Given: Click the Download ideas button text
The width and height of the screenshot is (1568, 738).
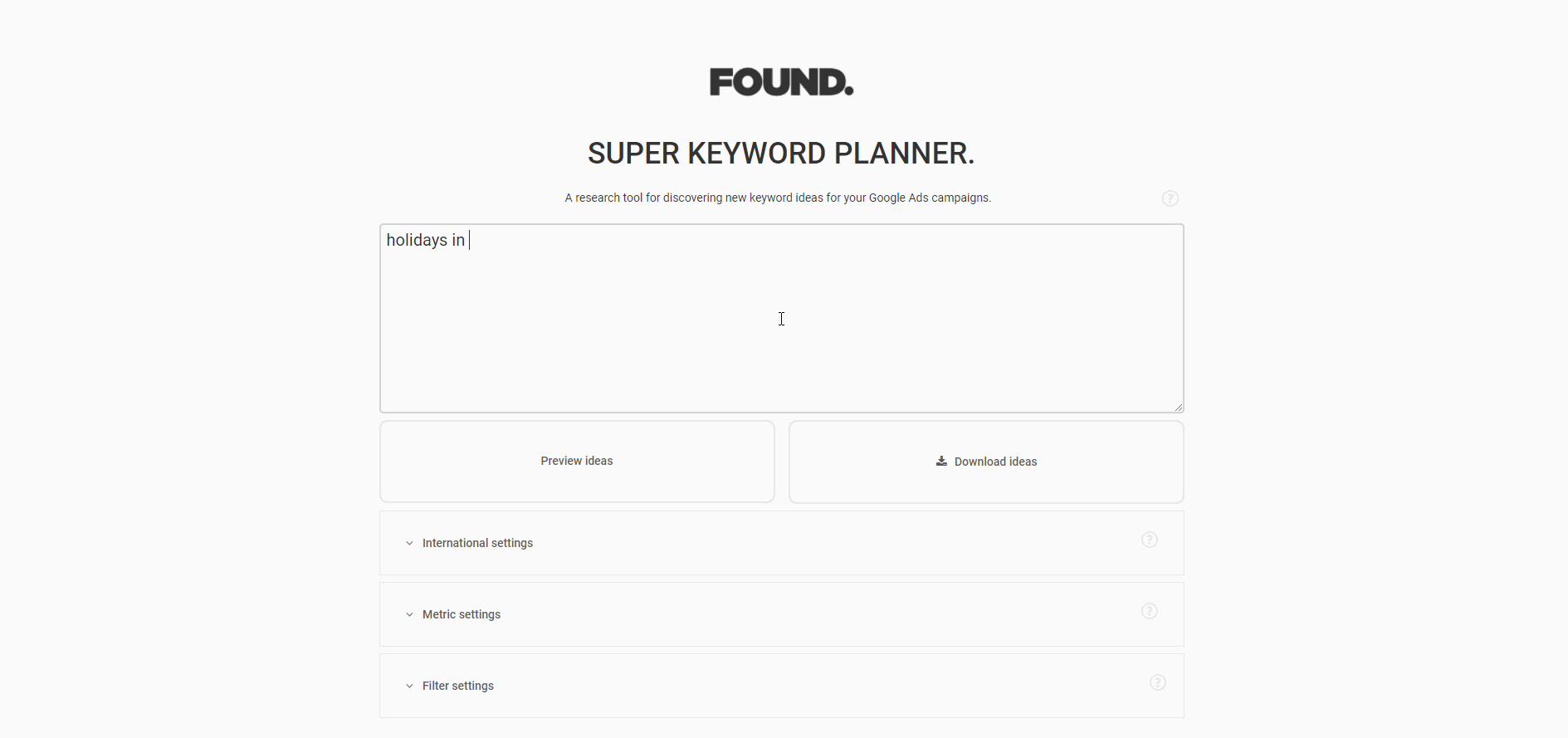Looking at the screenshot, I should pos(995,462).
